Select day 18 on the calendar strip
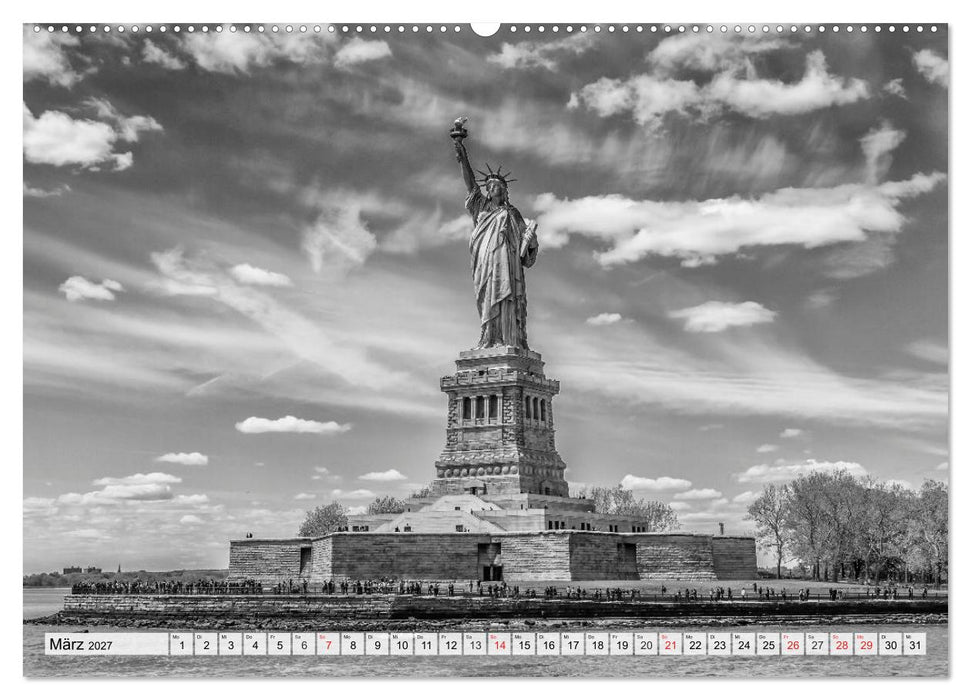Viewport: 971px width, 700px height. 598,644
